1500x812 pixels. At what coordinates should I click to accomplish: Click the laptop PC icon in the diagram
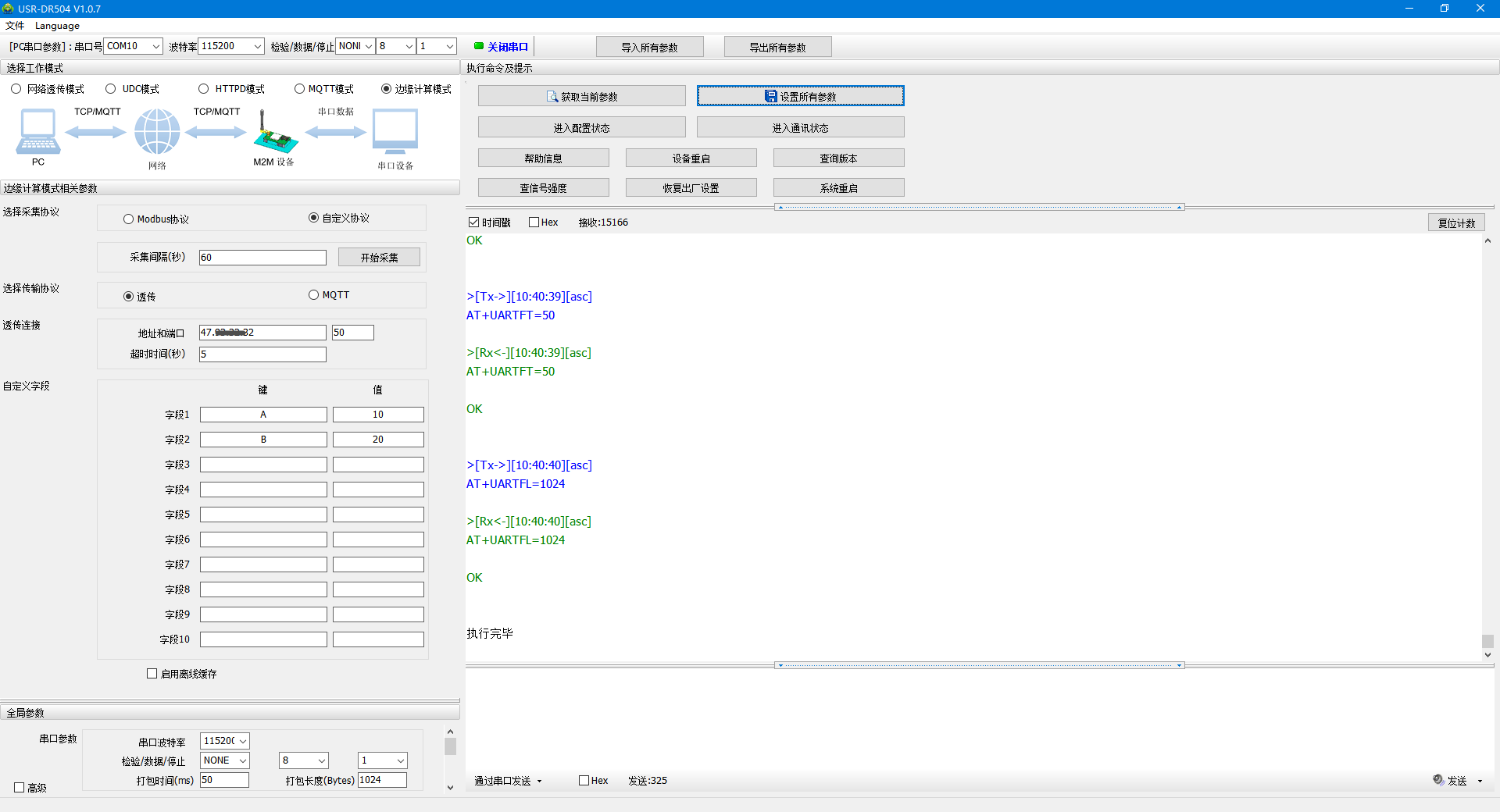pyautogui.click(x=37, y=132)
